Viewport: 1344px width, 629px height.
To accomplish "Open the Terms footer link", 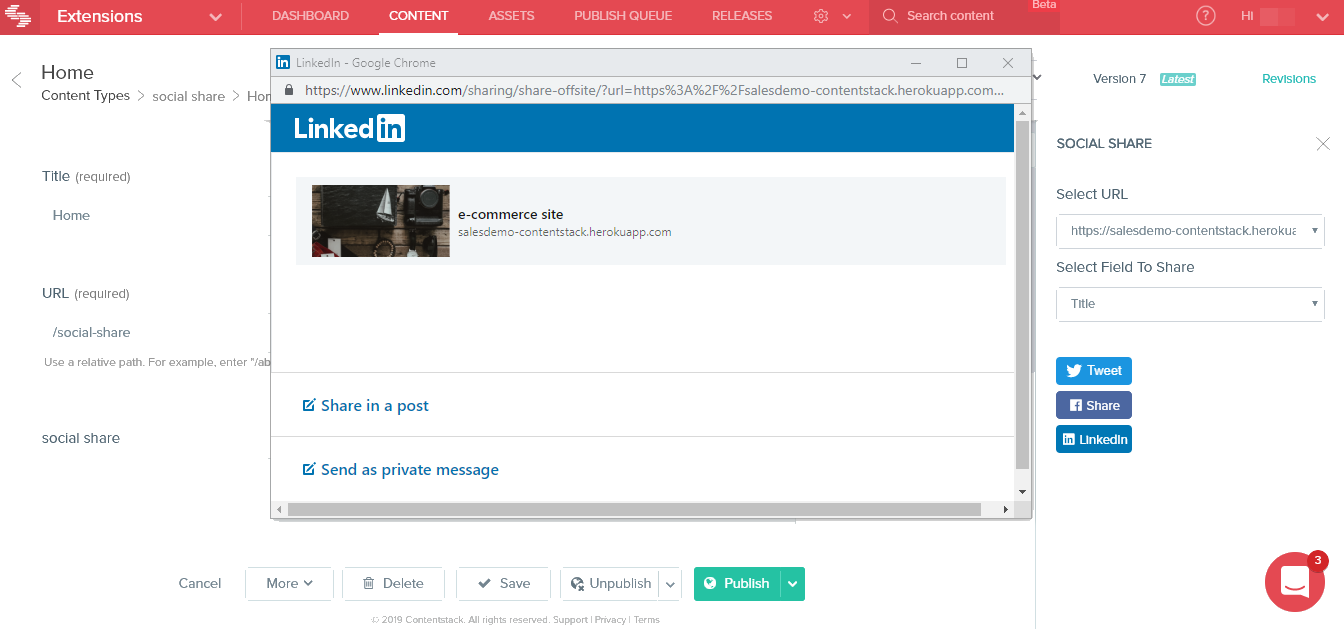I will pos(647,620).
